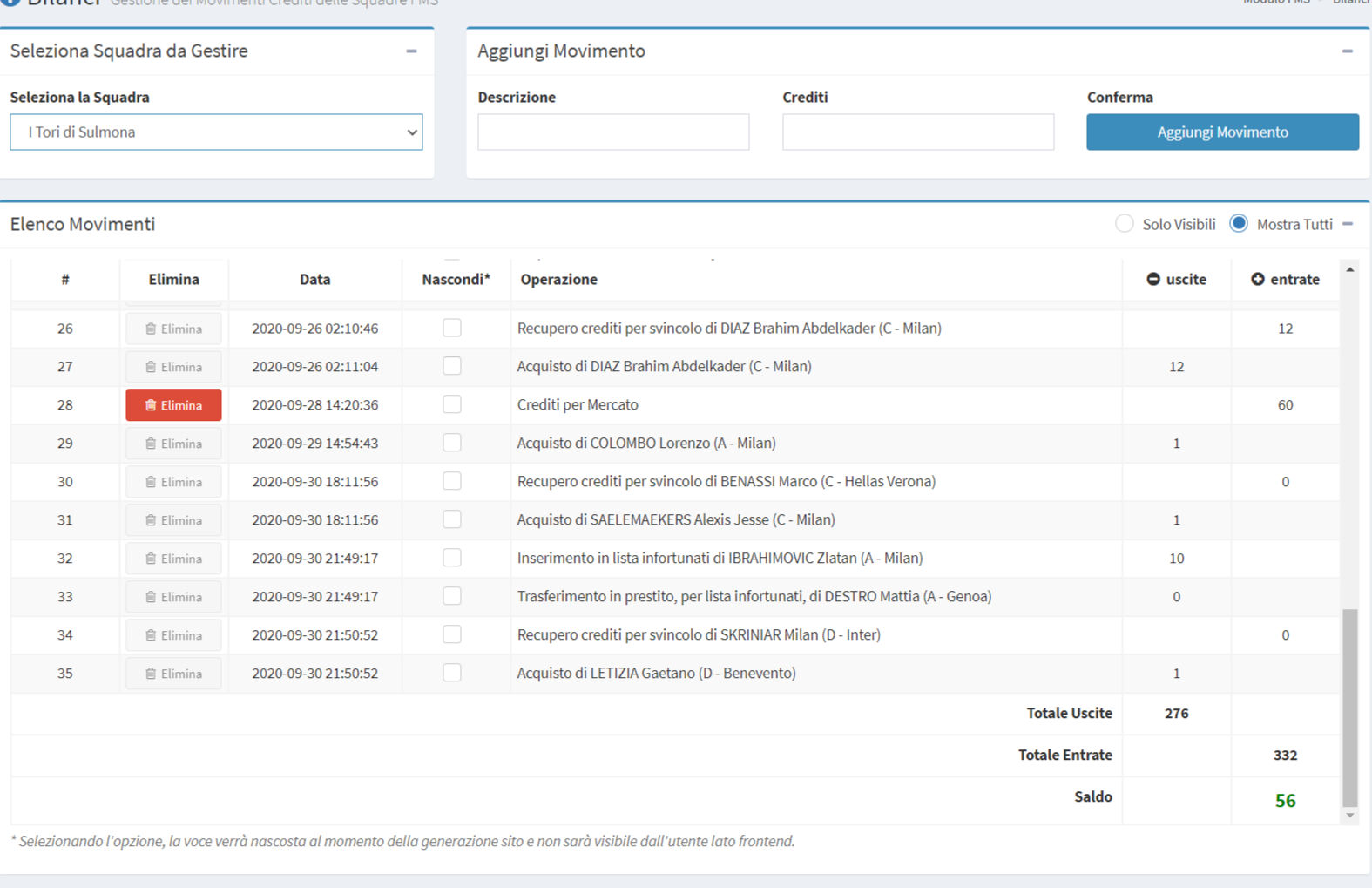Screen dimensions: 1372x888
Task: Check the Nascondi checkbox for SKRINIAR row
Action: 452,634
